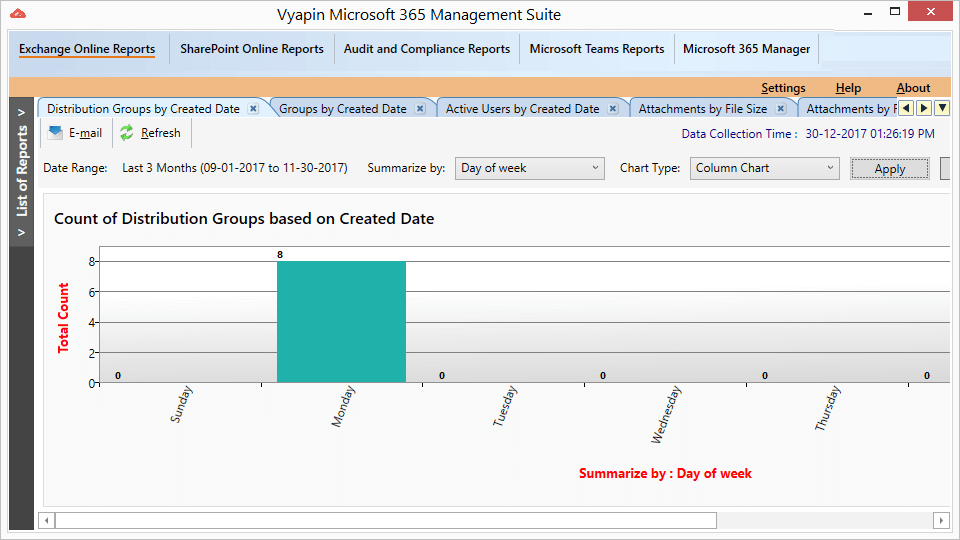Image resolution: width=960 pixels, height=540 pixels.
Task: Close the Groups by Created Date tab
Action: (420, 108)
